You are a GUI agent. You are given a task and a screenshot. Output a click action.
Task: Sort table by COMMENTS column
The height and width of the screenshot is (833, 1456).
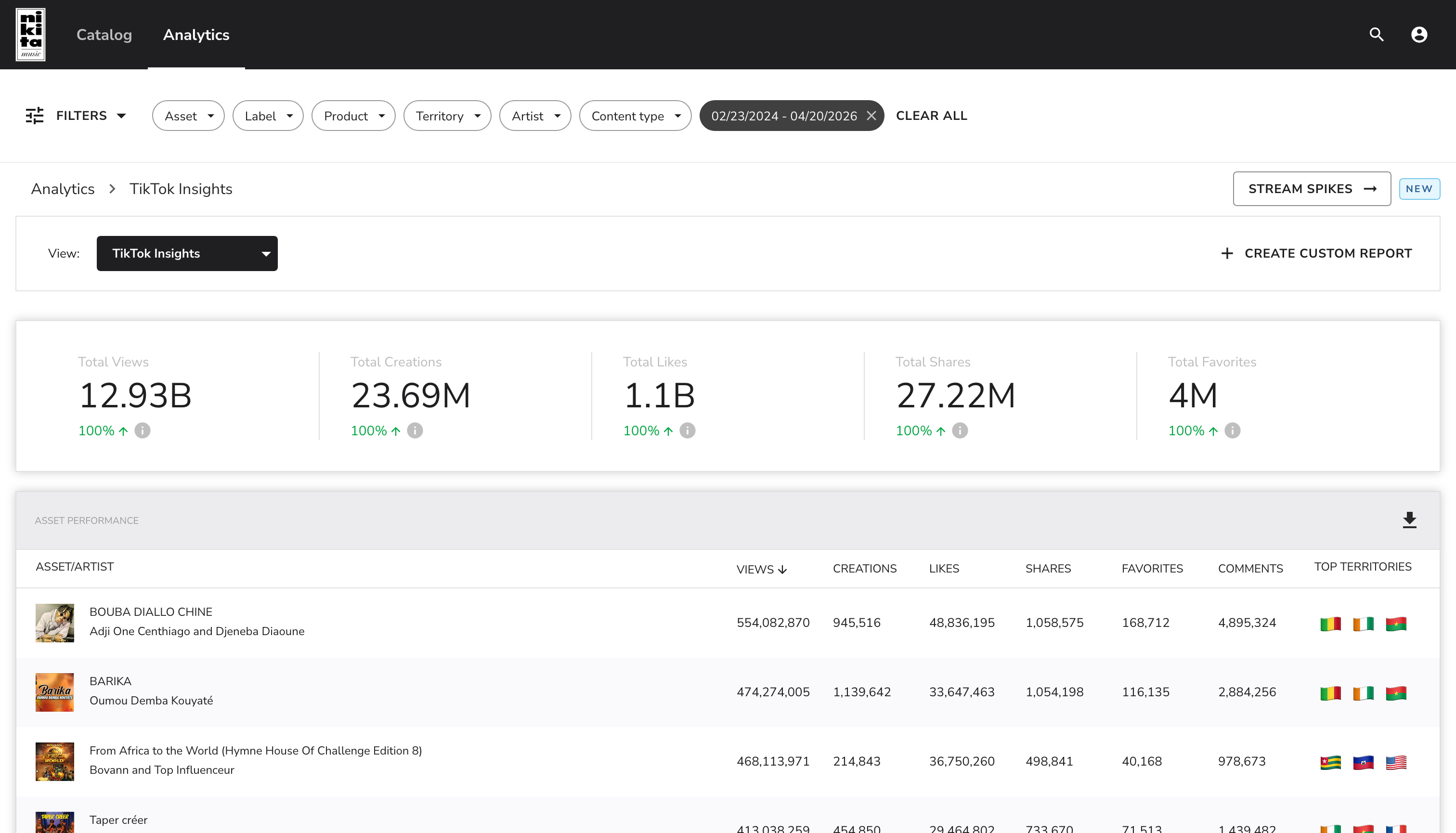click(x=1250, y=568)
